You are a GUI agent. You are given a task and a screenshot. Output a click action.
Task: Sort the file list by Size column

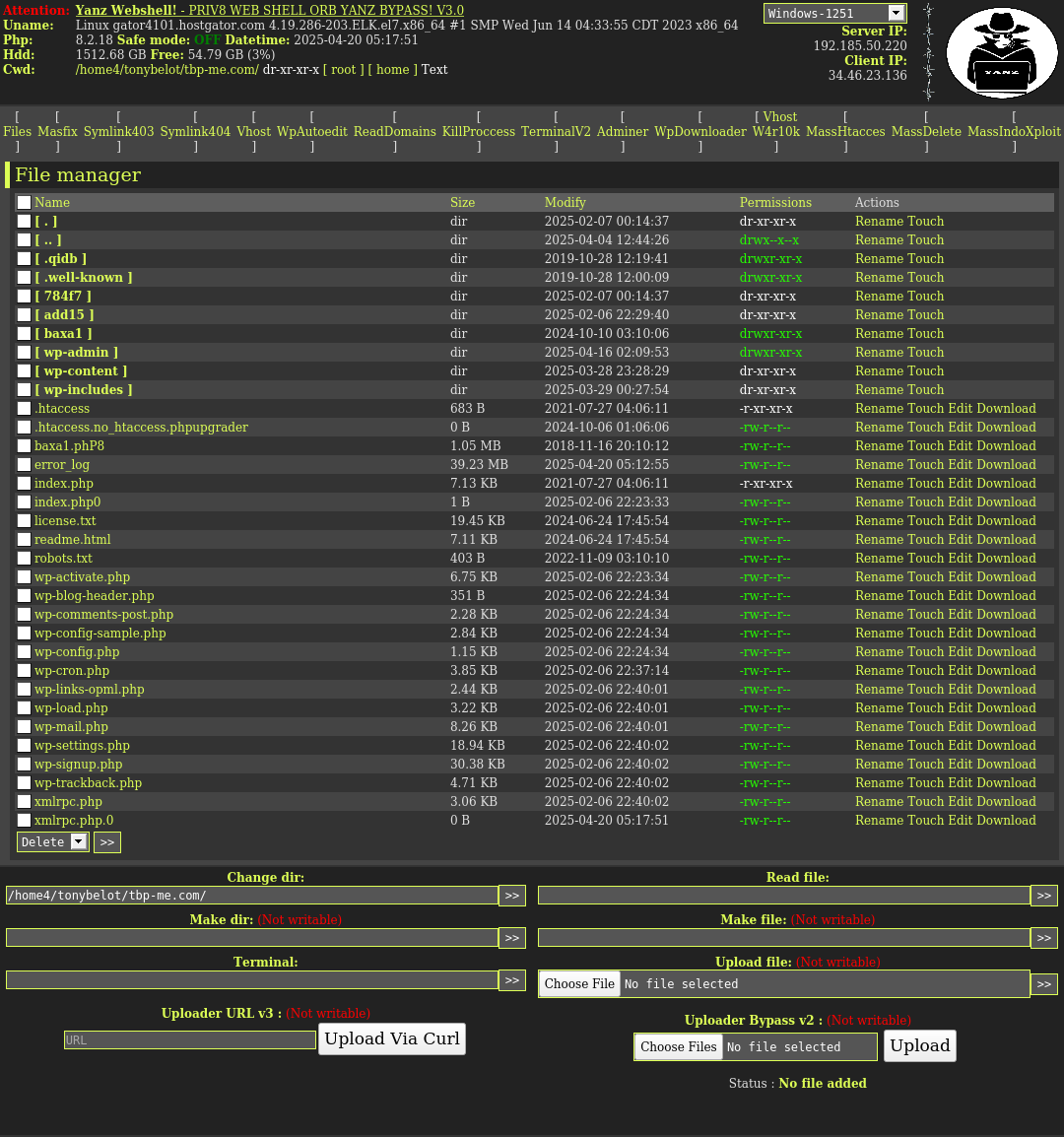click(462, 202)
